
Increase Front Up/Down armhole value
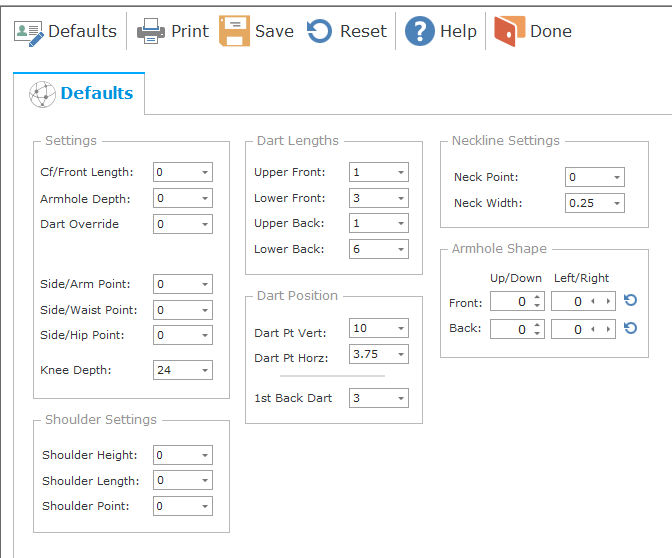[x=537, y=297]
